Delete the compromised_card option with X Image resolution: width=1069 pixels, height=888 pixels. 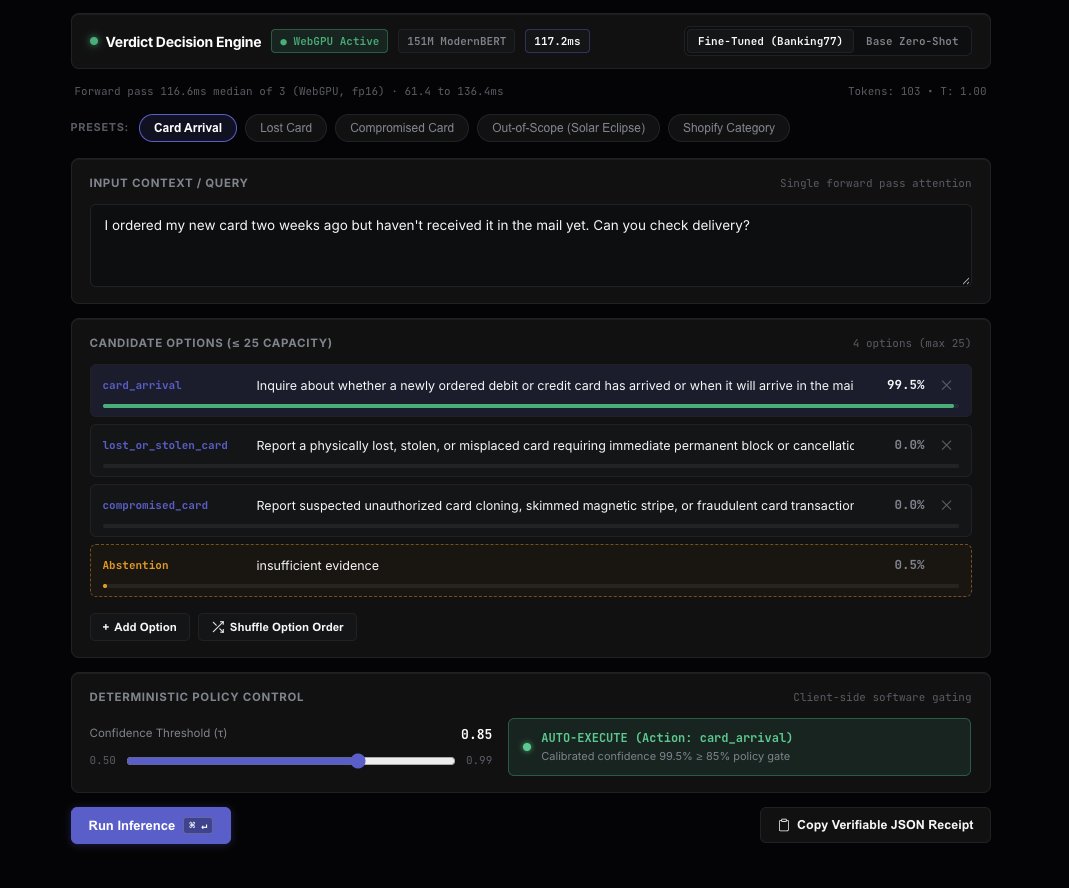[946, 505]
